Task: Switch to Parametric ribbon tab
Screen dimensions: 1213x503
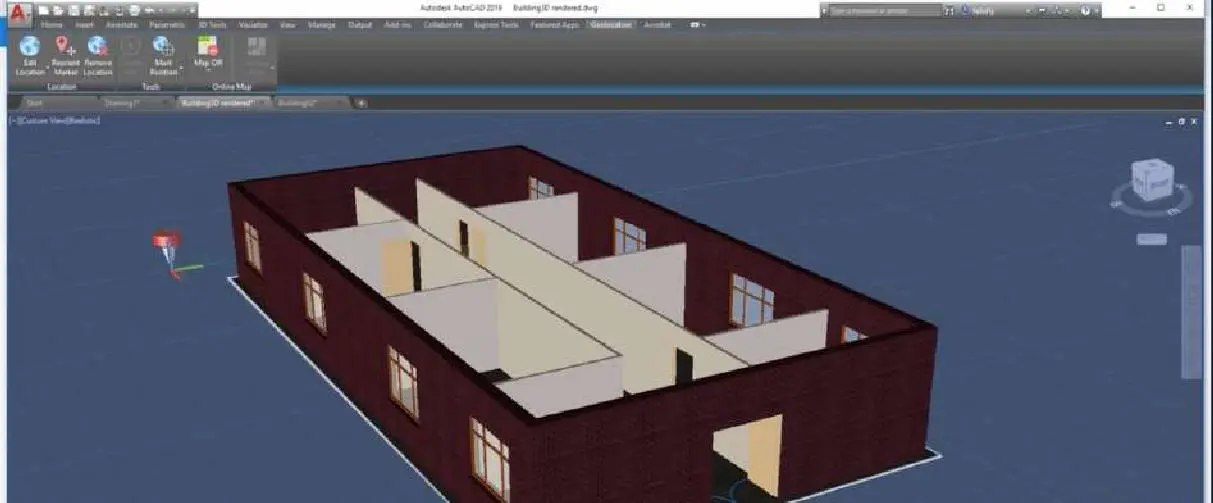Action: point(166,24)
